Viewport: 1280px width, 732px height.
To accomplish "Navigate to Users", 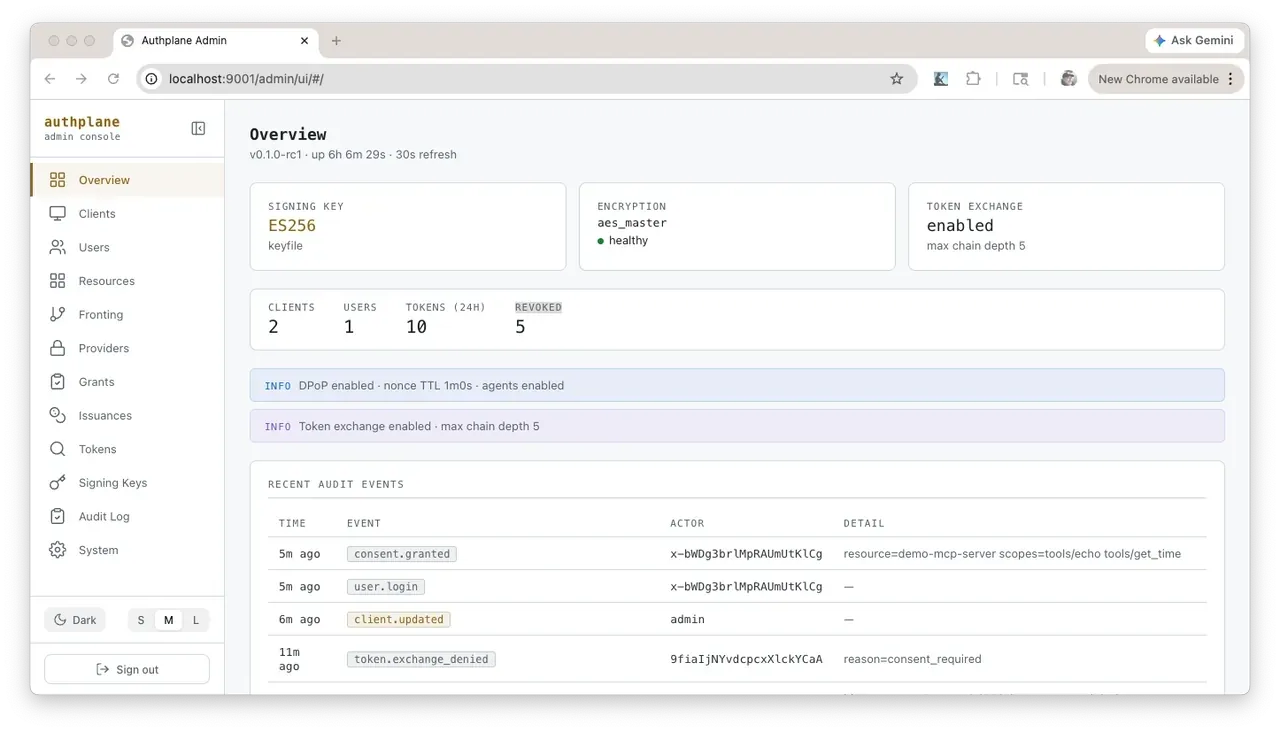I will tap(128, 247).
